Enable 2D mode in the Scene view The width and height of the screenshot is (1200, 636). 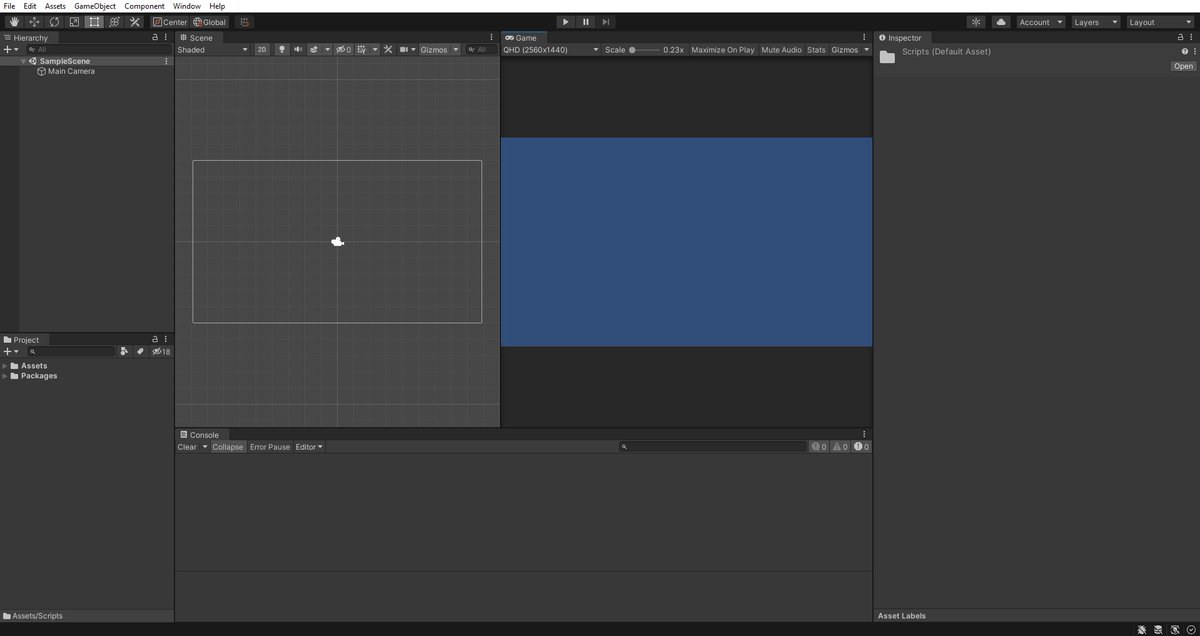[x=261, y=48]
